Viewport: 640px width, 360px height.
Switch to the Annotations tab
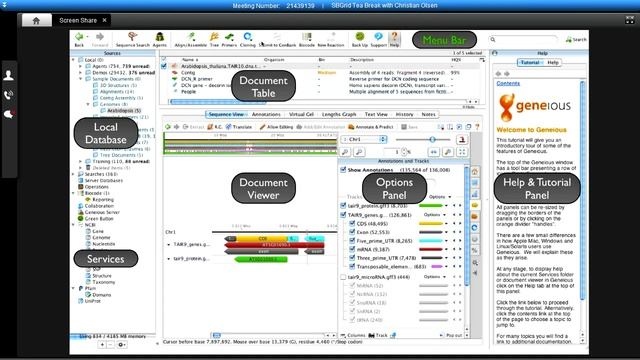tap(266, 115)
